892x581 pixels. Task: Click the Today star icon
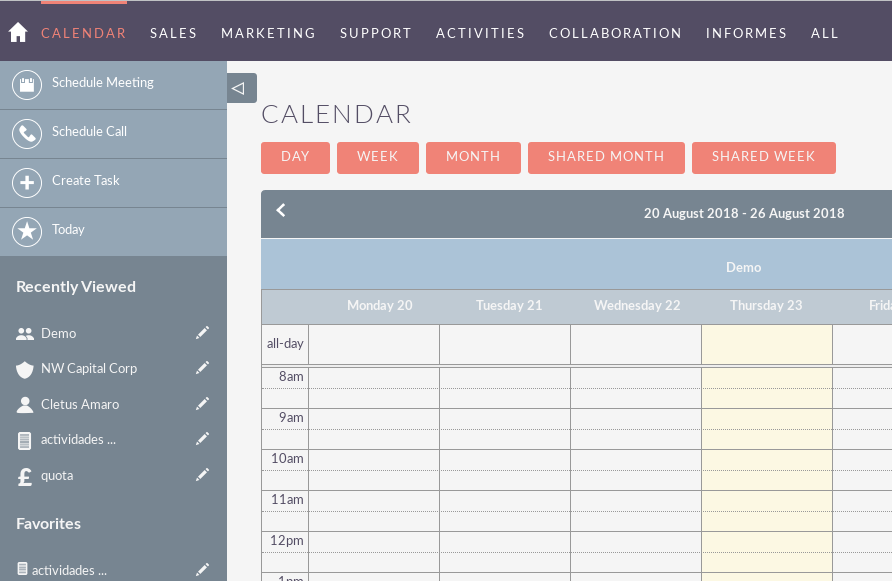pyautogui.click(x=27, y=231)
